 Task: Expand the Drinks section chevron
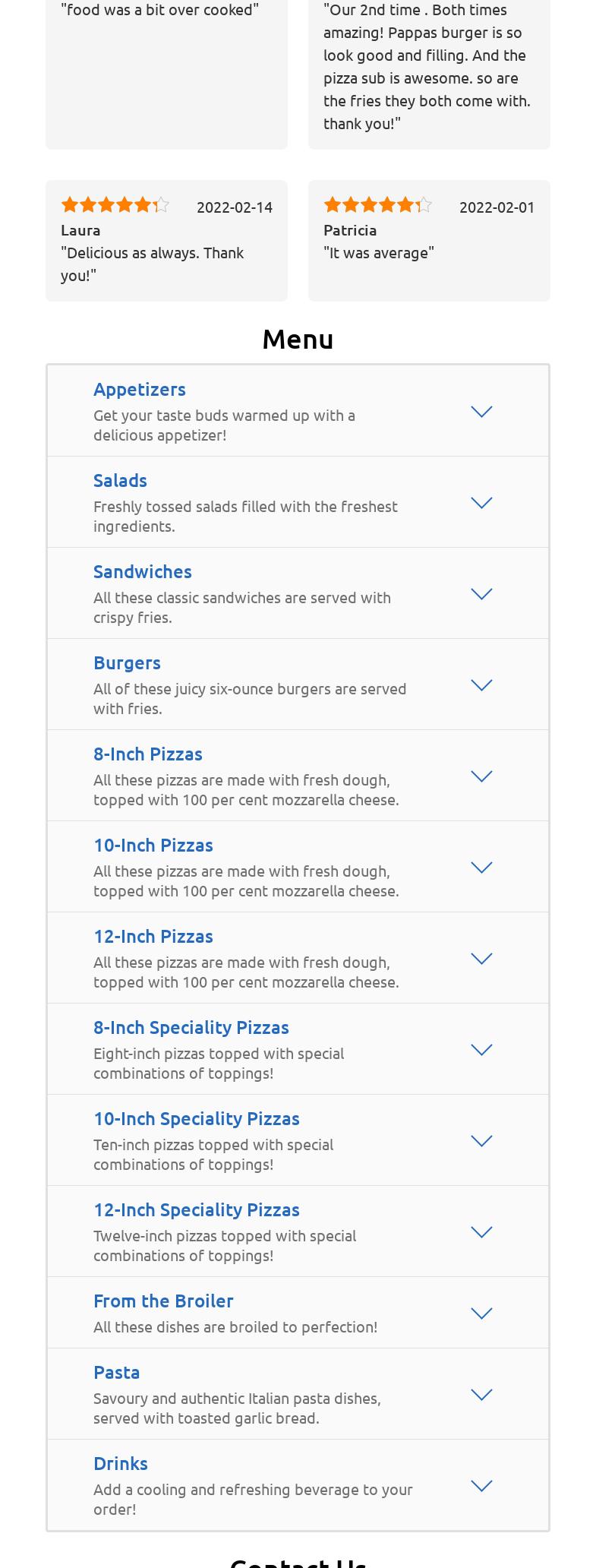[481, 1486]
